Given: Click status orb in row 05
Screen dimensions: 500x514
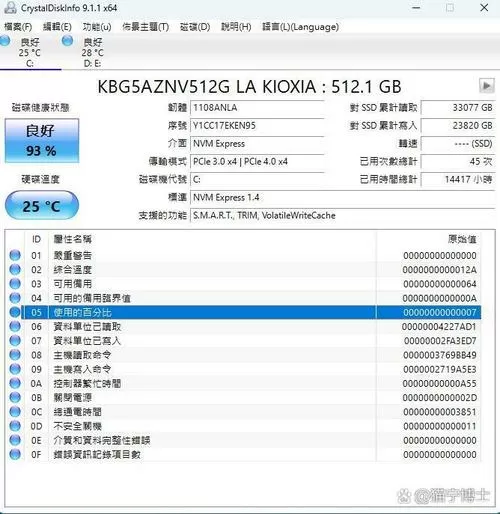Looking at the screenshot, I should (15, 312).
